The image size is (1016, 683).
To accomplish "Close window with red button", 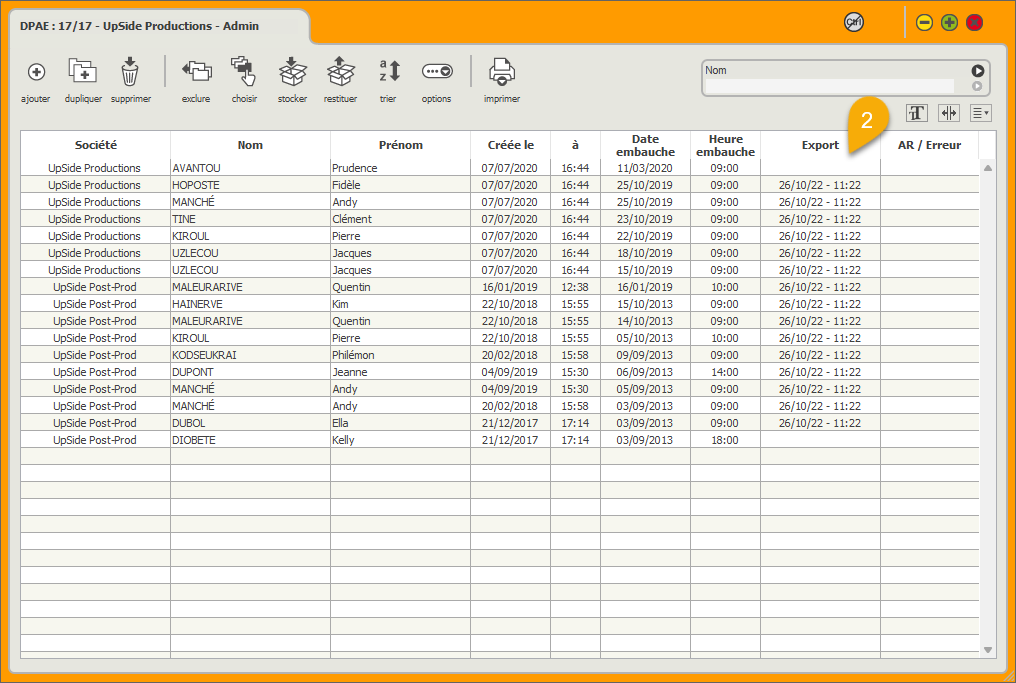I will click(x=975, y=23).
